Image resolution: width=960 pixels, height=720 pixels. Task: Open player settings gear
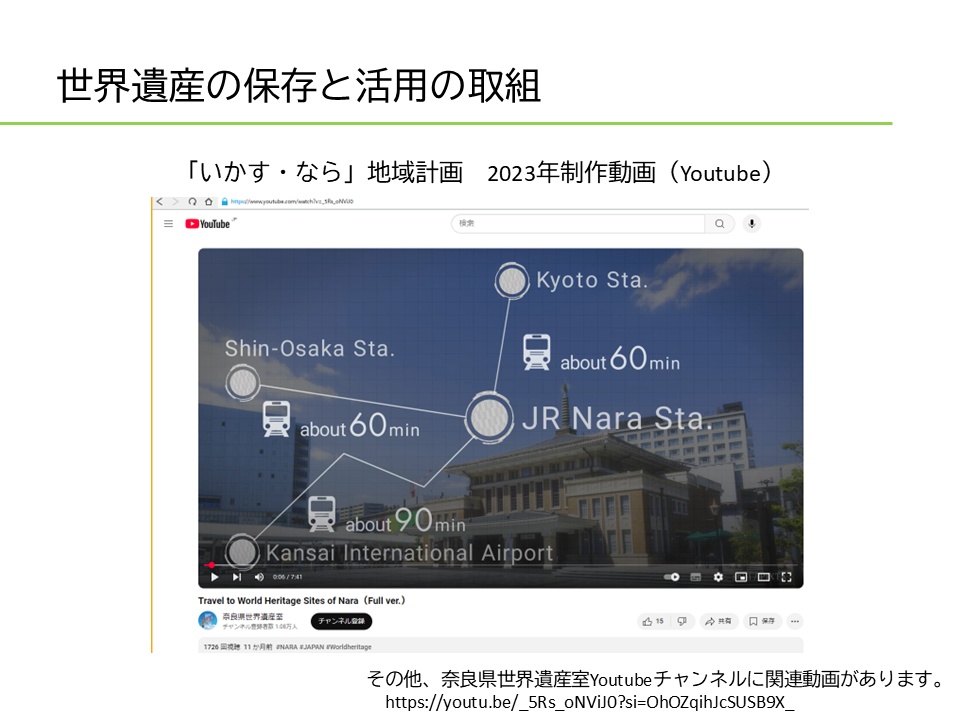tap(718, 577)
